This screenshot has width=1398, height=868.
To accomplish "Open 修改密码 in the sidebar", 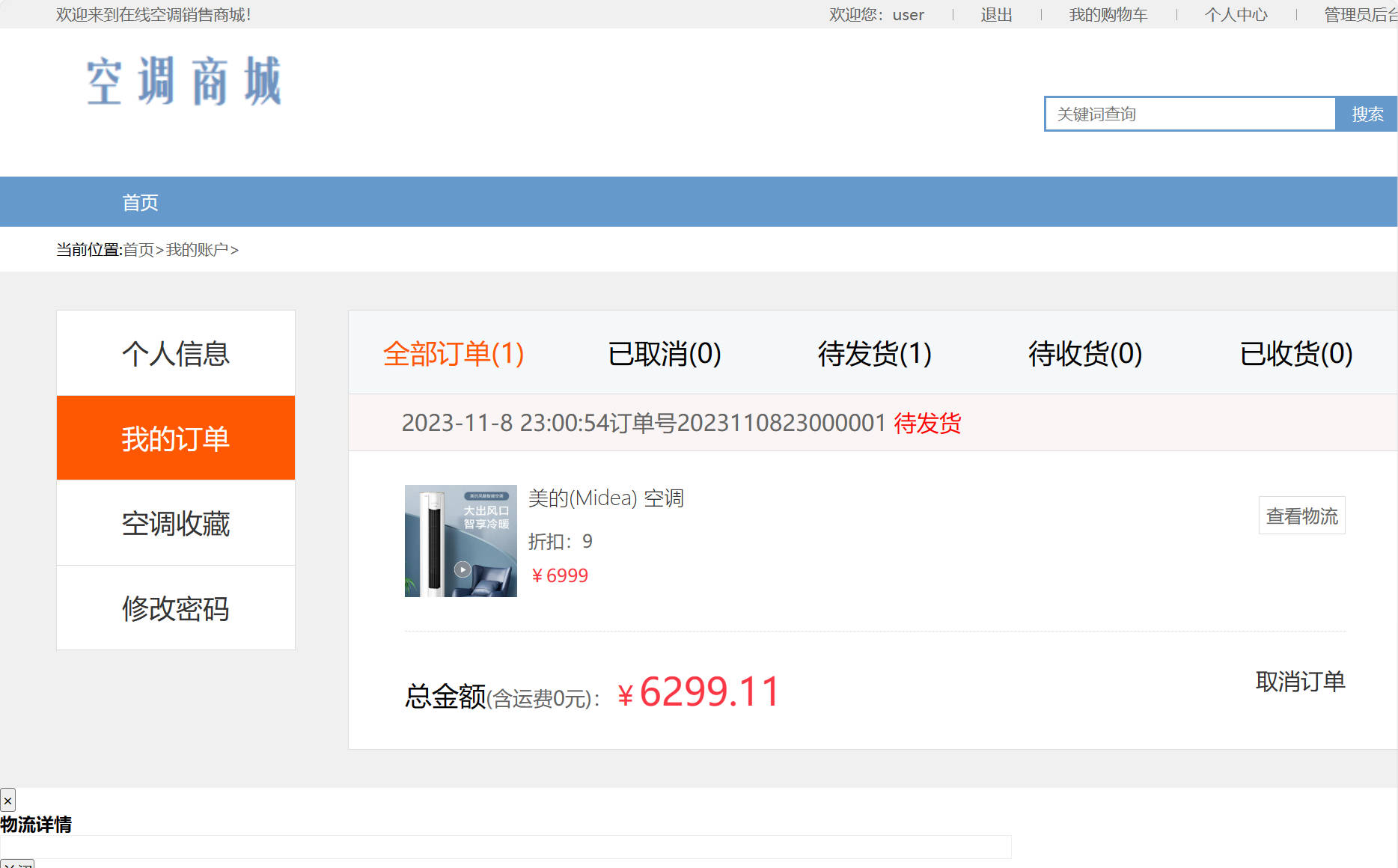I will click(176, 608).
